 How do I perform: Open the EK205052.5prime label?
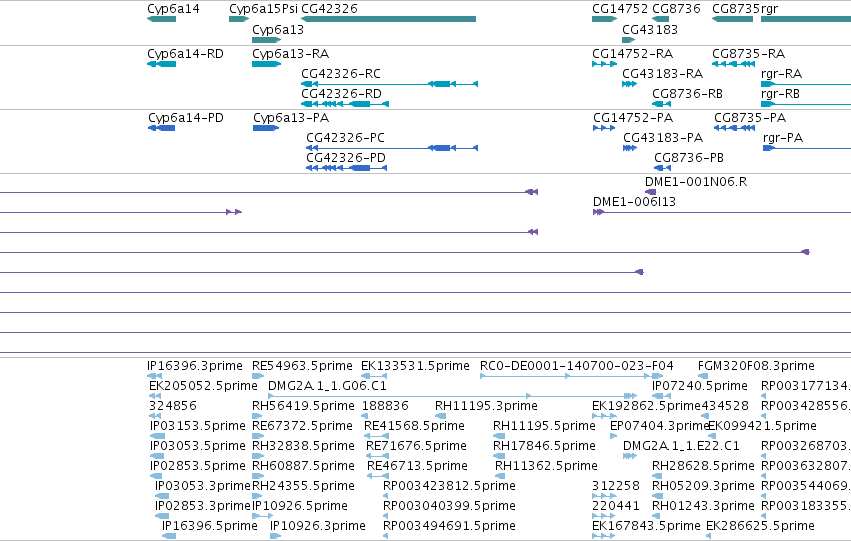click(x=203, y=386)
